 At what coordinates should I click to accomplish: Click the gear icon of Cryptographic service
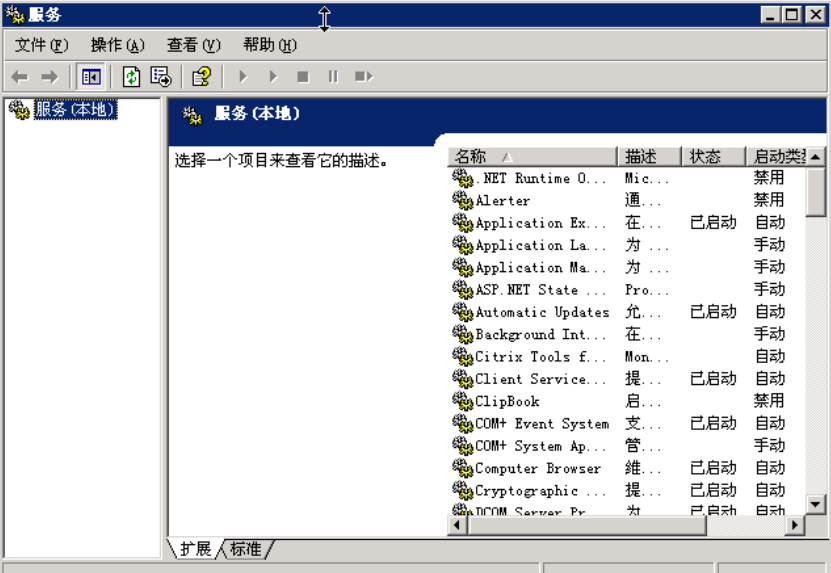tap(462, 491)
